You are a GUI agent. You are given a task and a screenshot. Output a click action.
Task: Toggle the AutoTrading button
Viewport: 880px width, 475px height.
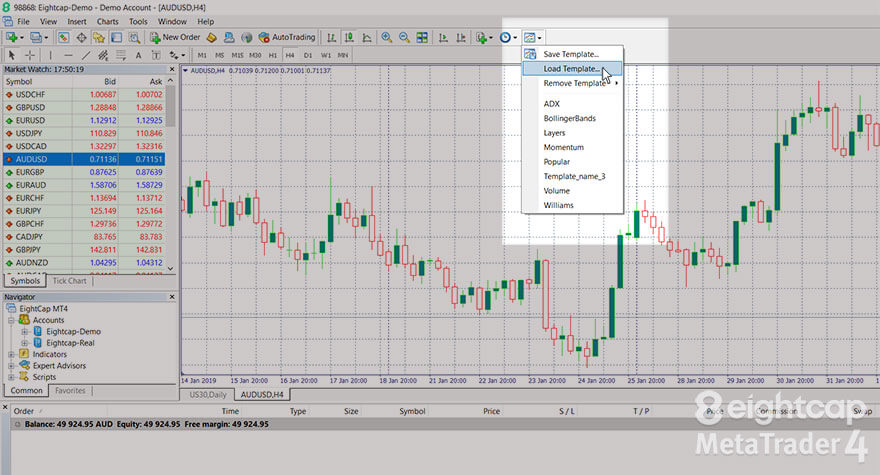pos(287,38)
